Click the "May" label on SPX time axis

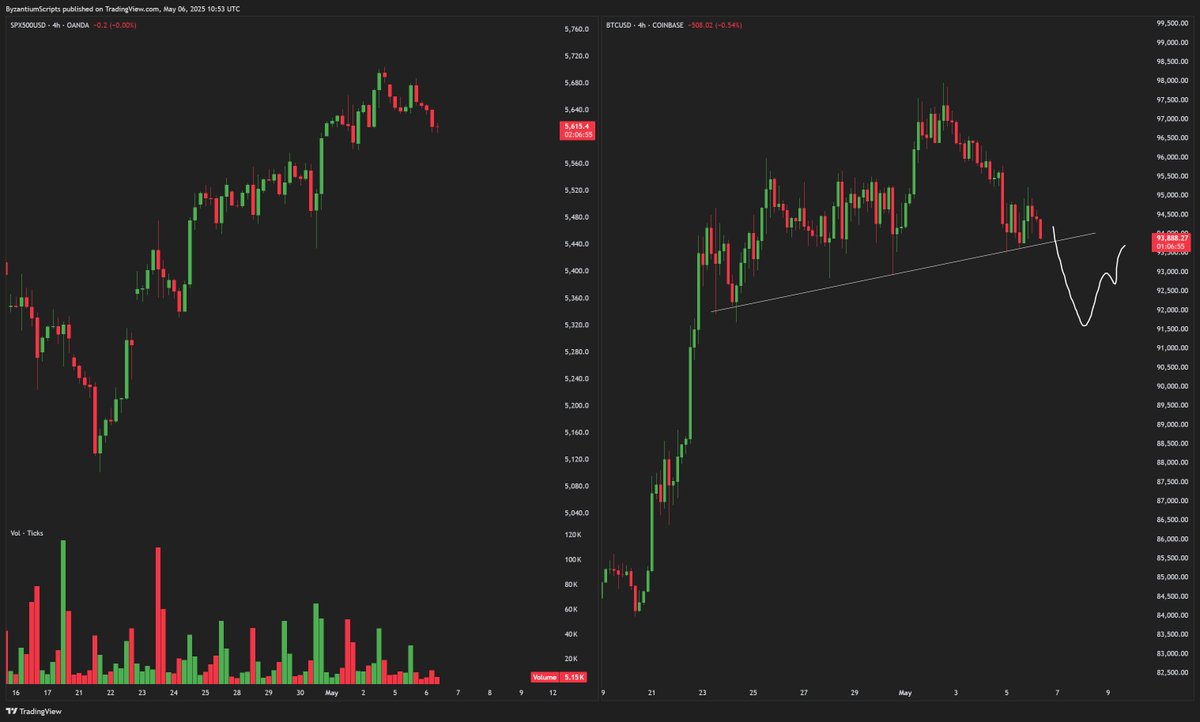[330, 692]
